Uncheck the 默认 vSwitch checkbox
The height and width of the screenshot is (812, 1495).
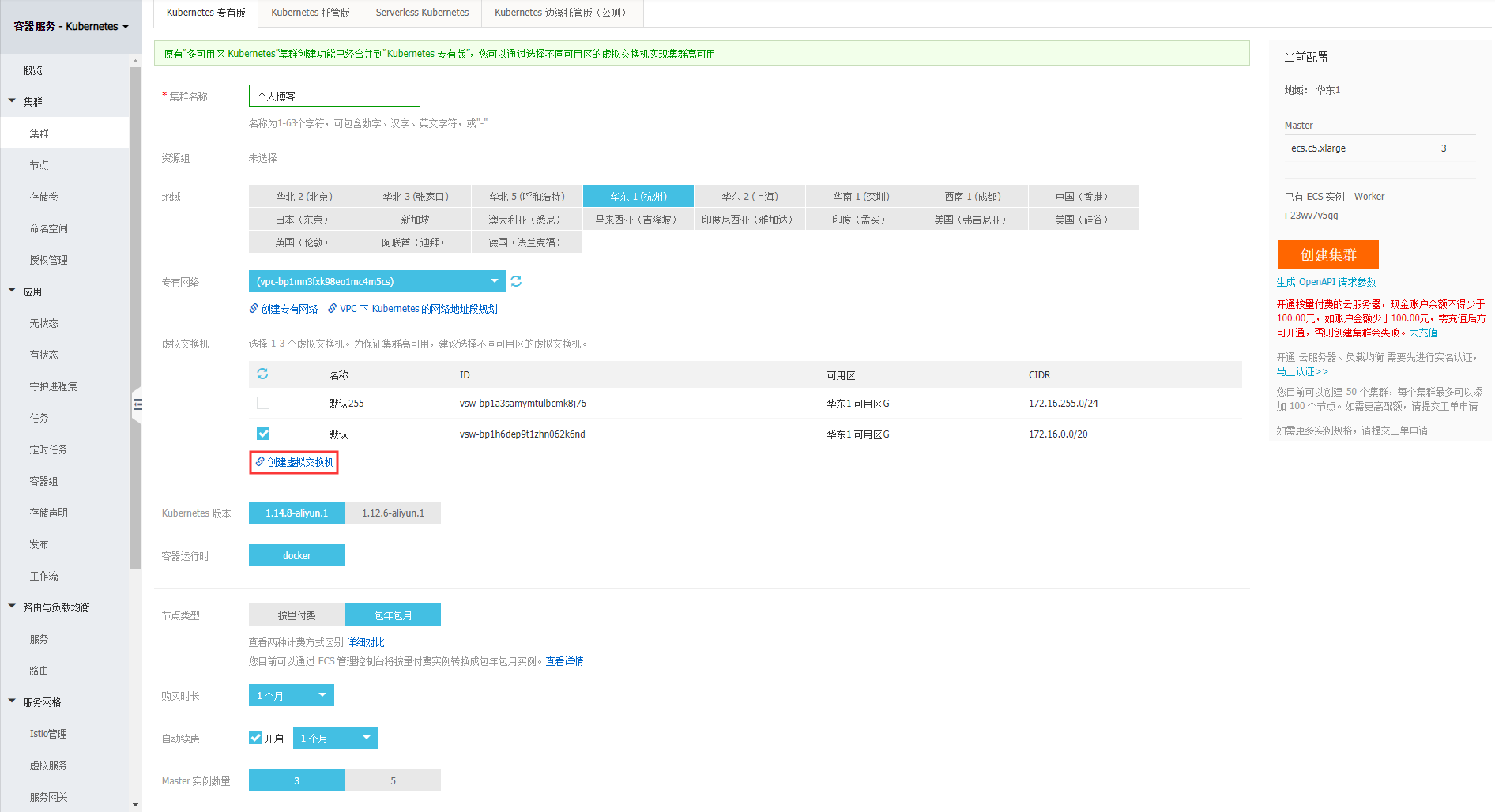[263, 434]
